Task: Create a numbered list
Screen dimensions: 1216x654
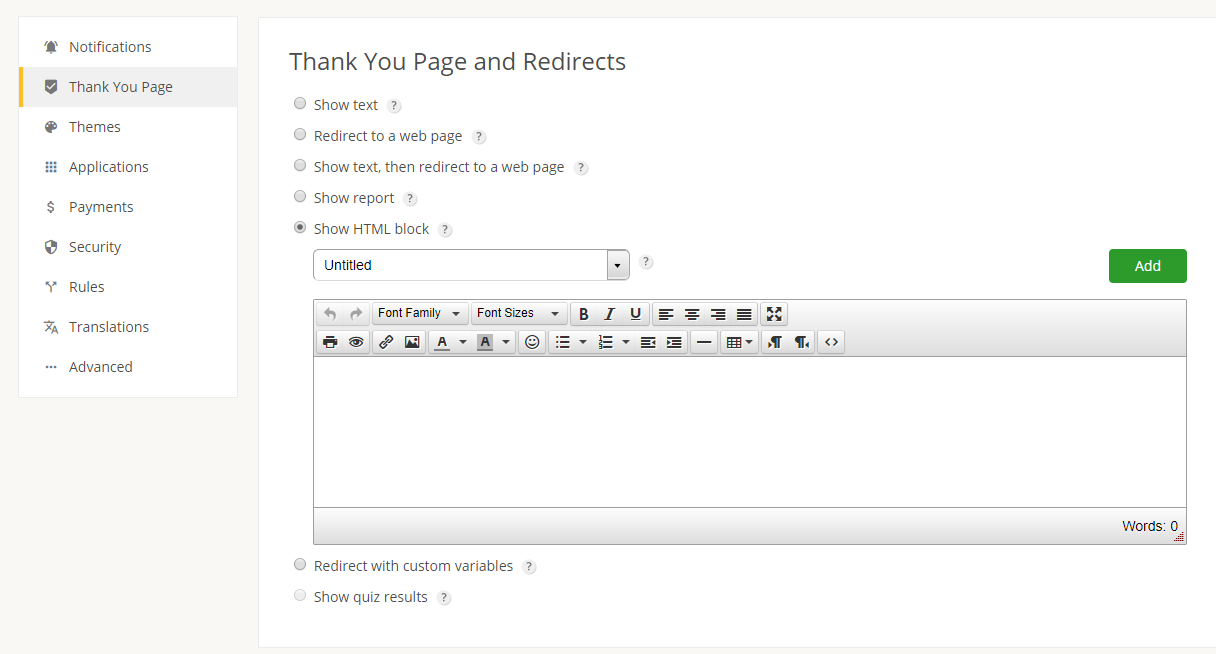Action: tap(605, 342)
